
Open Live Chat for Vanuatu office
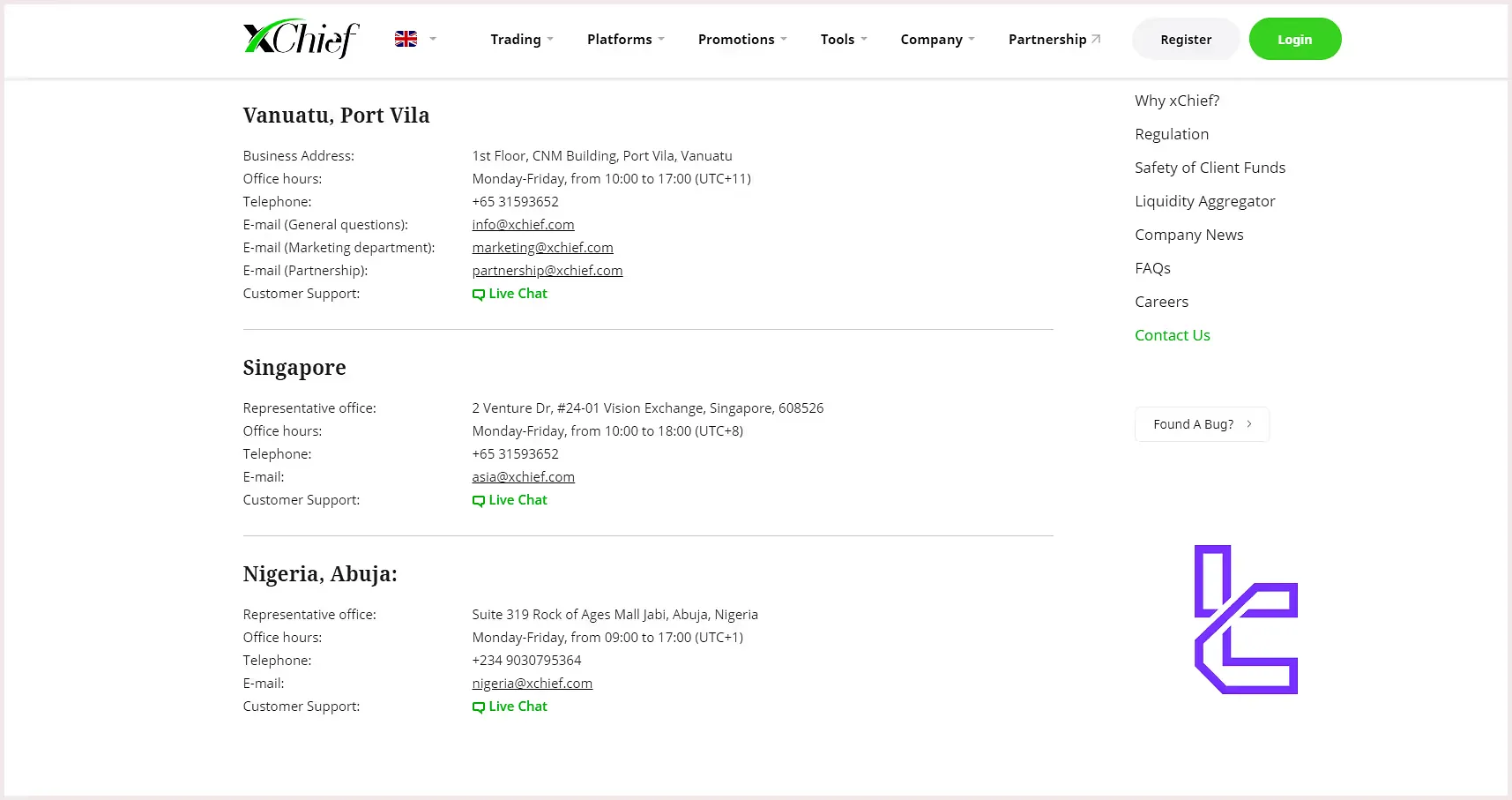tap(510, 294)
